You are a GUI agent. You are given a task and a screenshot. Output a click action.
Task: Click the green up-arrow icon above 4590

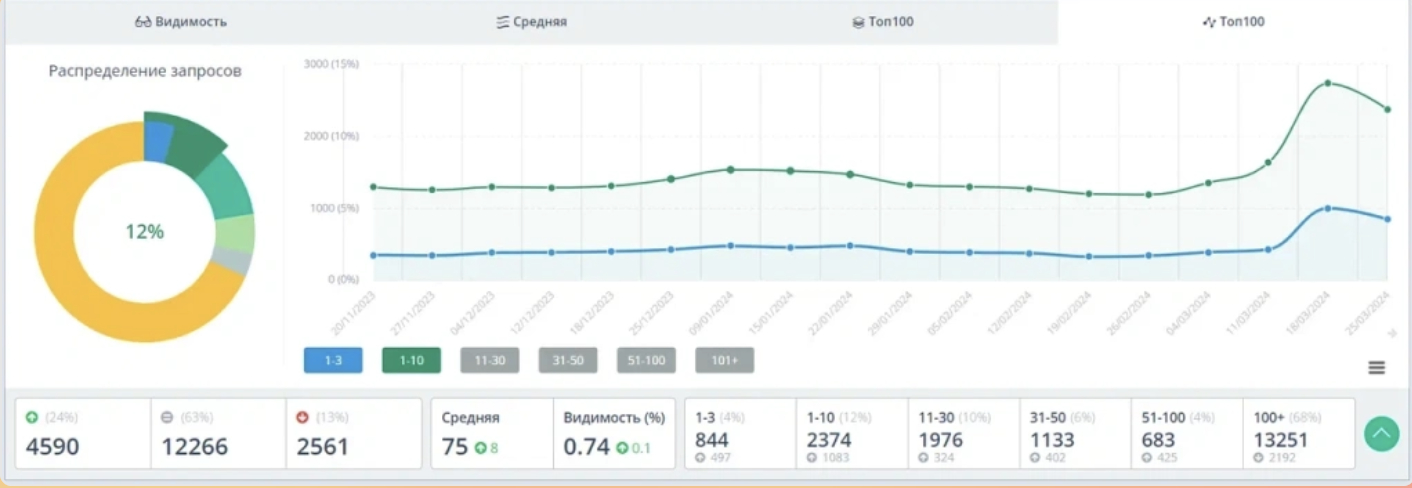click(x=31, y=417)
